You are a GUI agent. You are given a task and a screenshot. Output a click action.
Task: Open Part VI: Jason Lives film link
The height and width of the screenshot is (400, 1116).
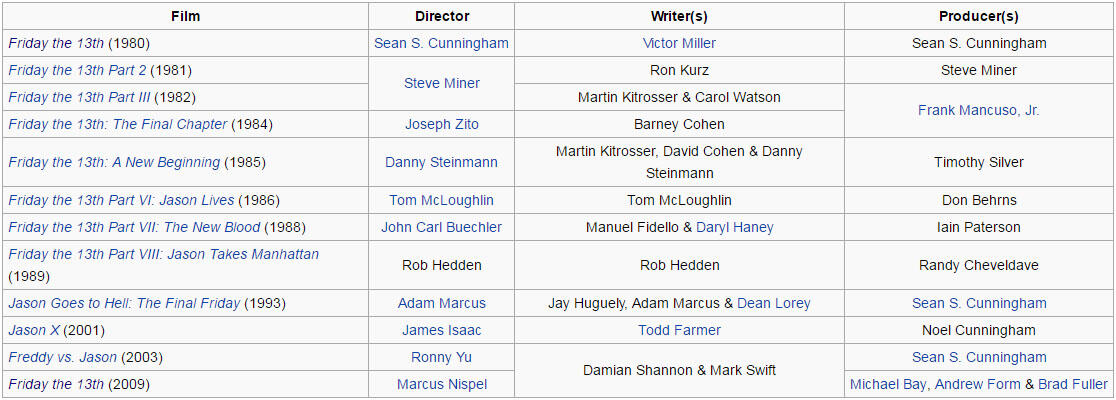point(121,201)
